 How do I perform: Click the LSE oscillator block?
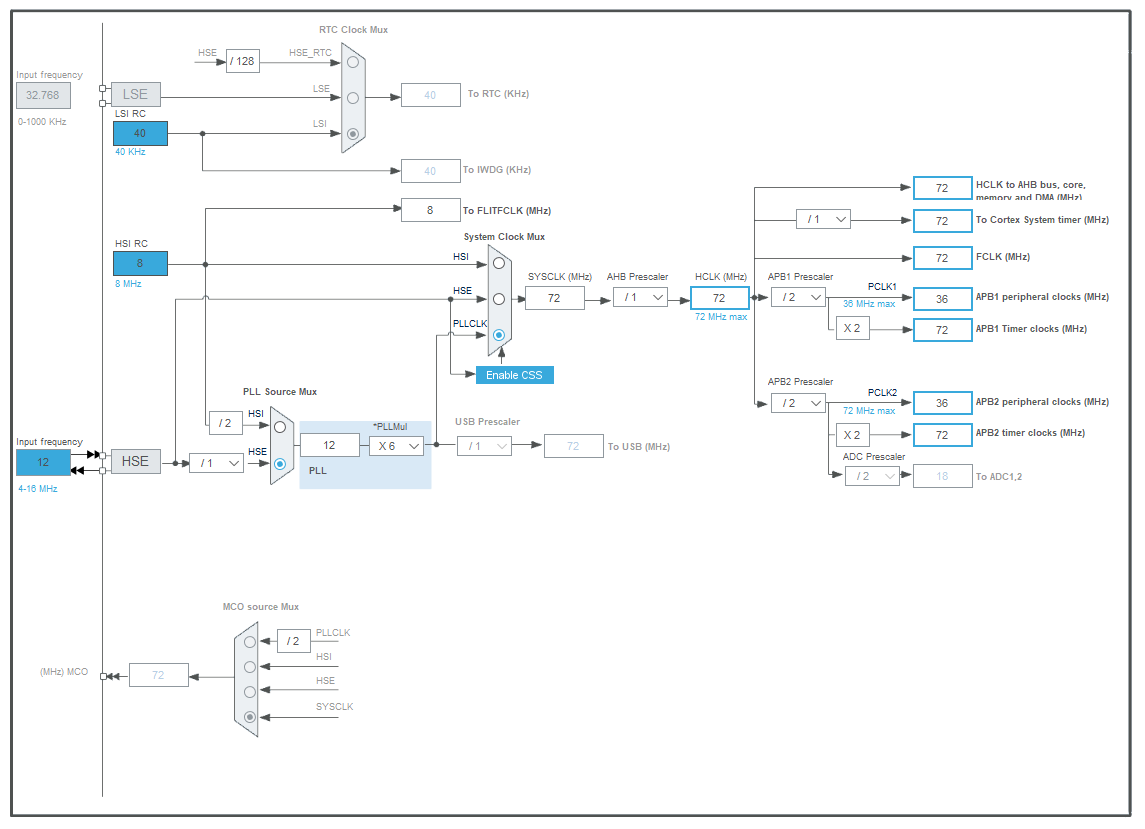(135, 94)
